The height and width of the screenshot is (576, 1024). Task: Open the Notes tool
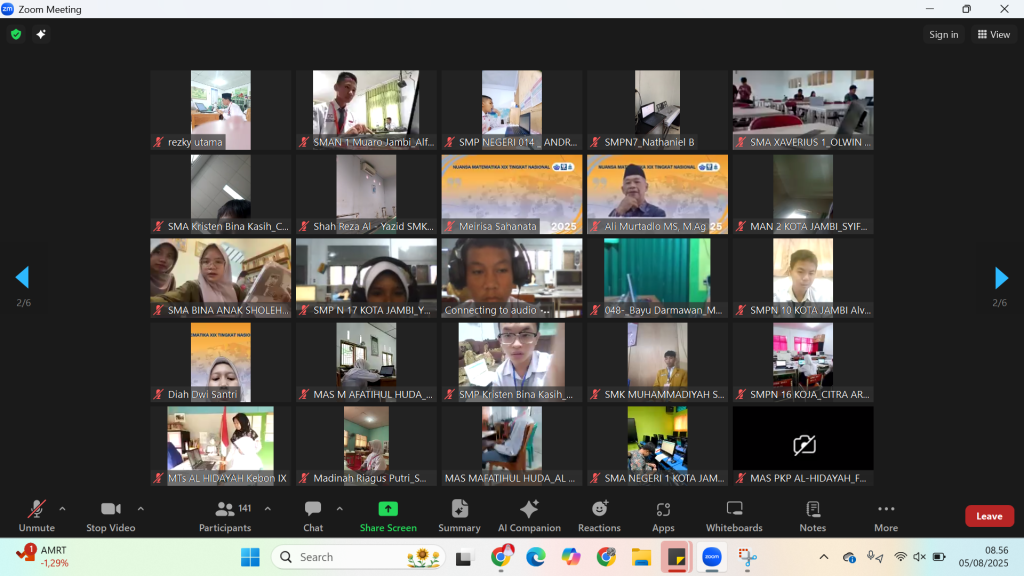(812, 516)
